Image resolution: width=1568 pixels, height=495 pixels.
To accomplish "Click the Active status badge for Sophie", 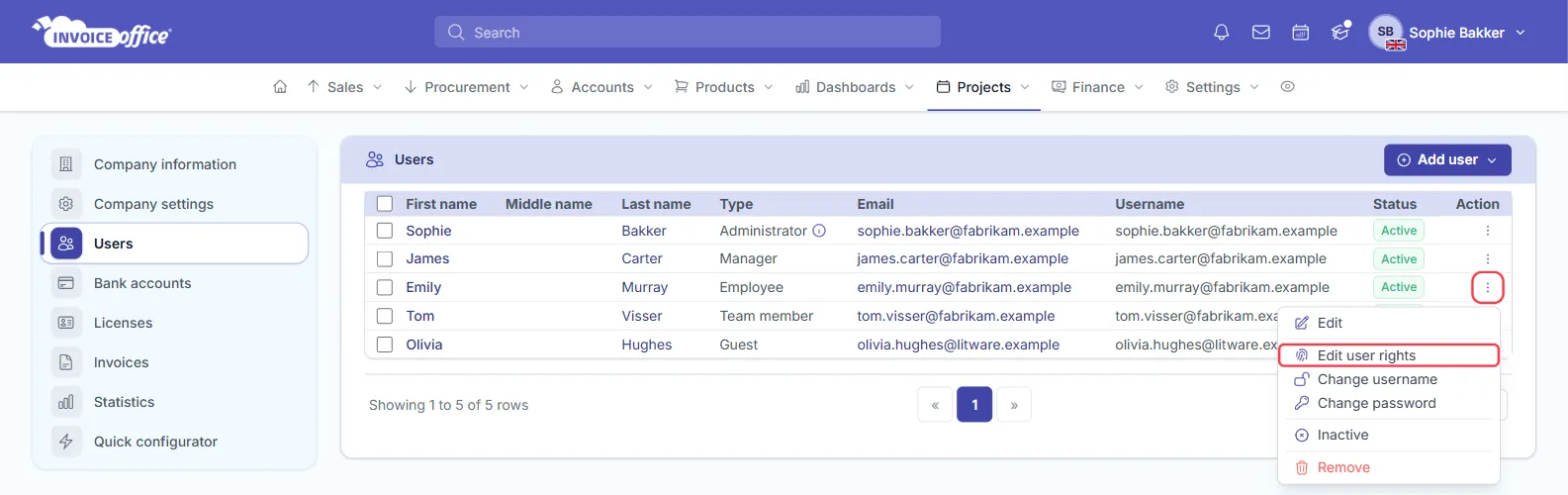I will pyautogui.click(x=1399, y=231).
